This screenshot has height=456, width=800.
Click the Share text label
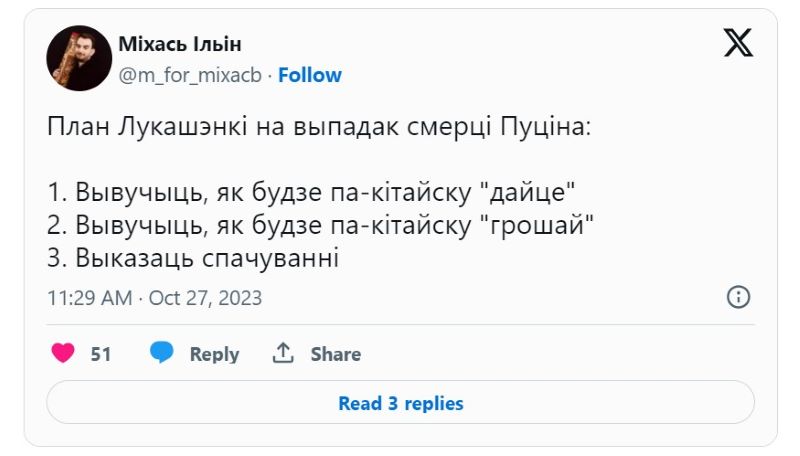click(335, 354)
